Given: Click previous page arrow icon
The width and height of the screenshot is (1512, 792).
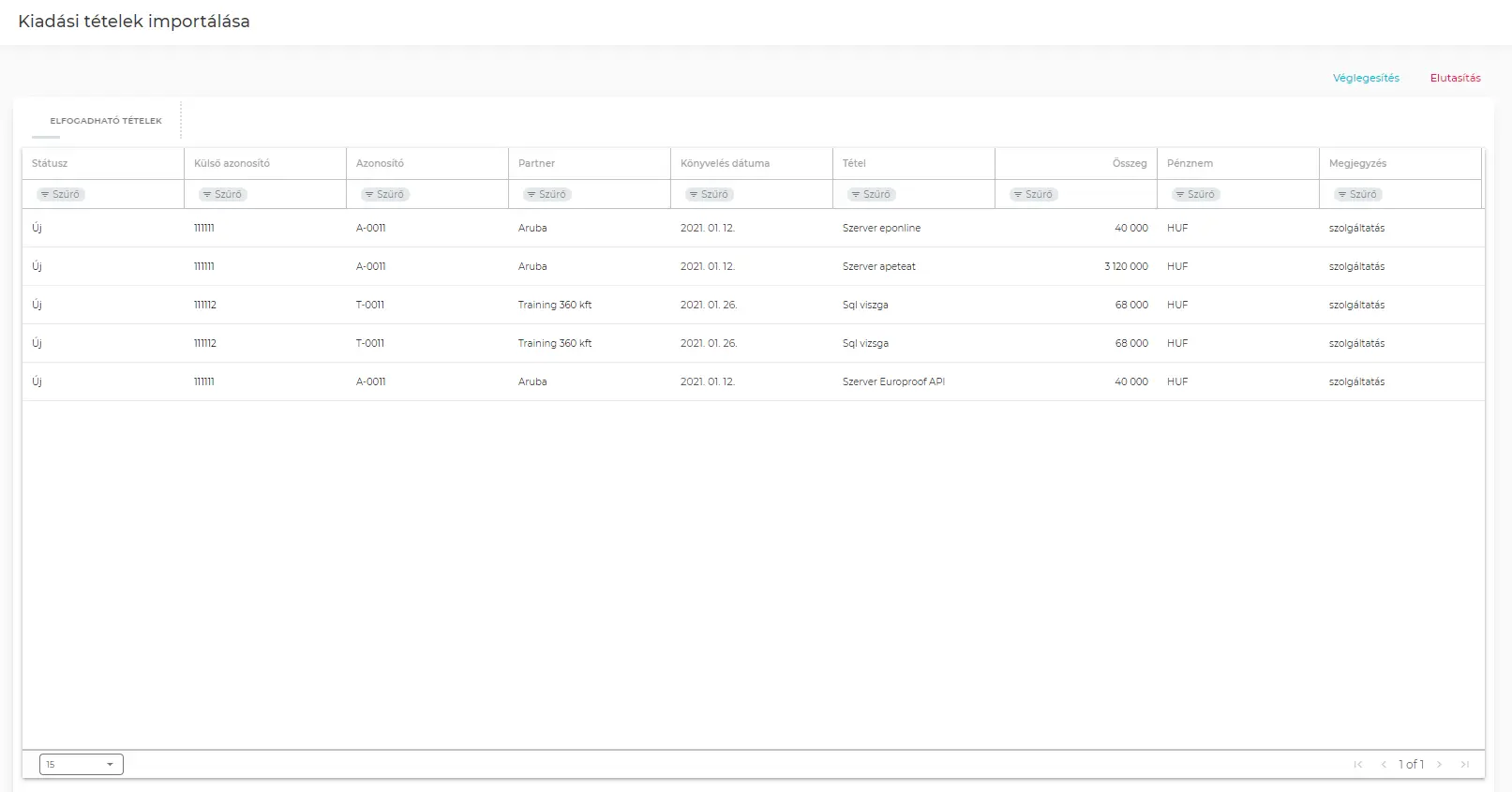Looking at the screenshot, I should (x=1384, y=765).
